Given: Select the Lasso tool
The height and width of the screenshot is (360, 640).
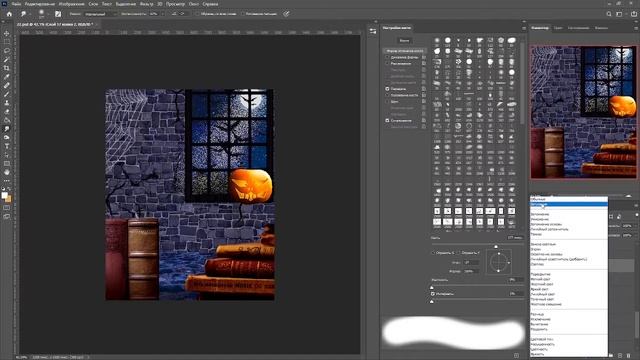Looking at the screenshot, I should tap(7, 51).
